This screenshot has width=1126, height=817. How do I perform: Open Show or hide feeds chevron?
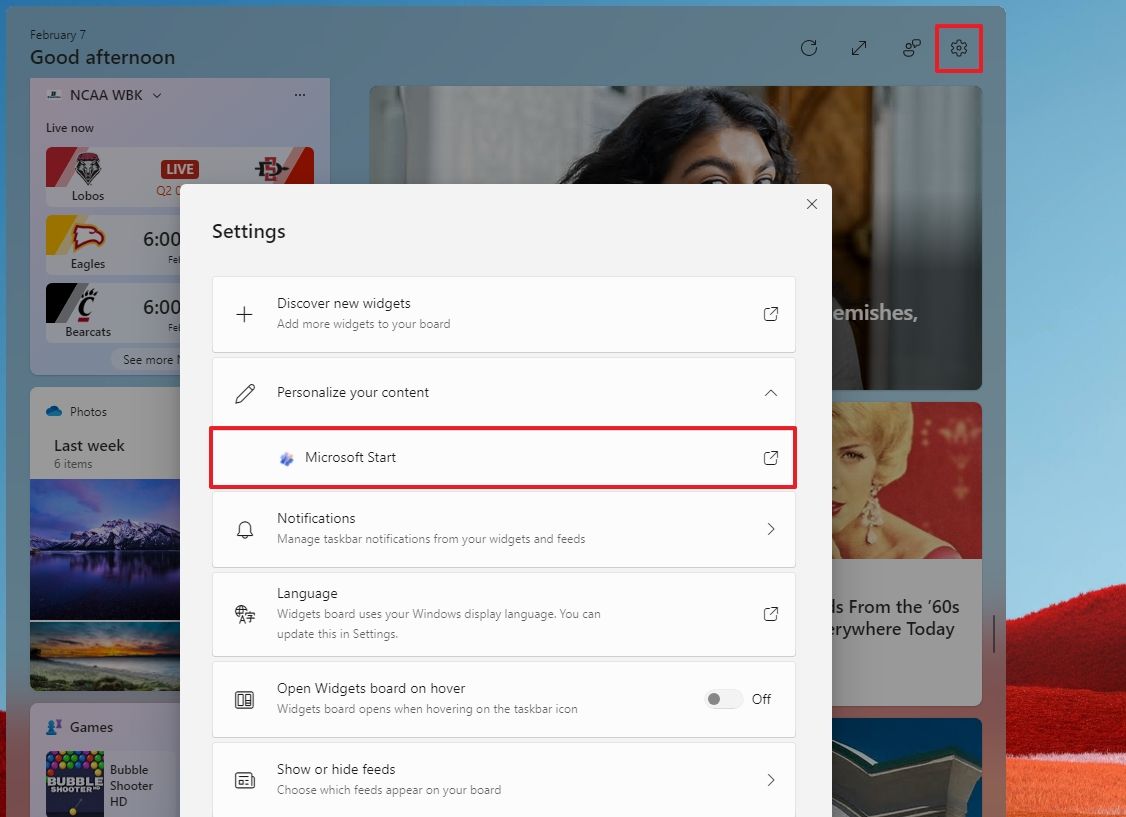tap(771, 780)
